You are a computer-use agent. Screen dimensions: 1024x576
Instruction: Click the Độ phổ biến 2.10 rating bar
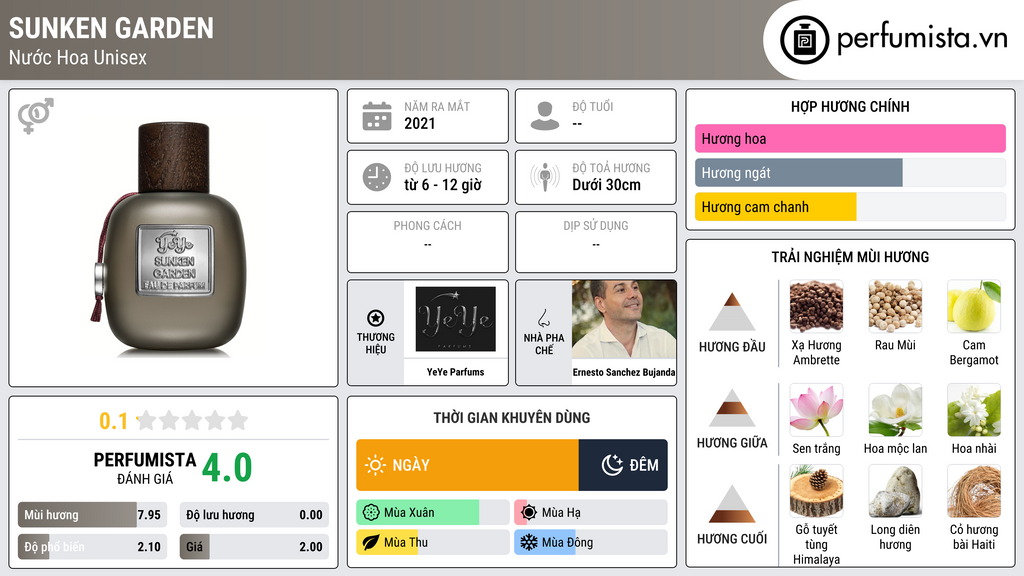pyautogui.click(x=92, y=547)
